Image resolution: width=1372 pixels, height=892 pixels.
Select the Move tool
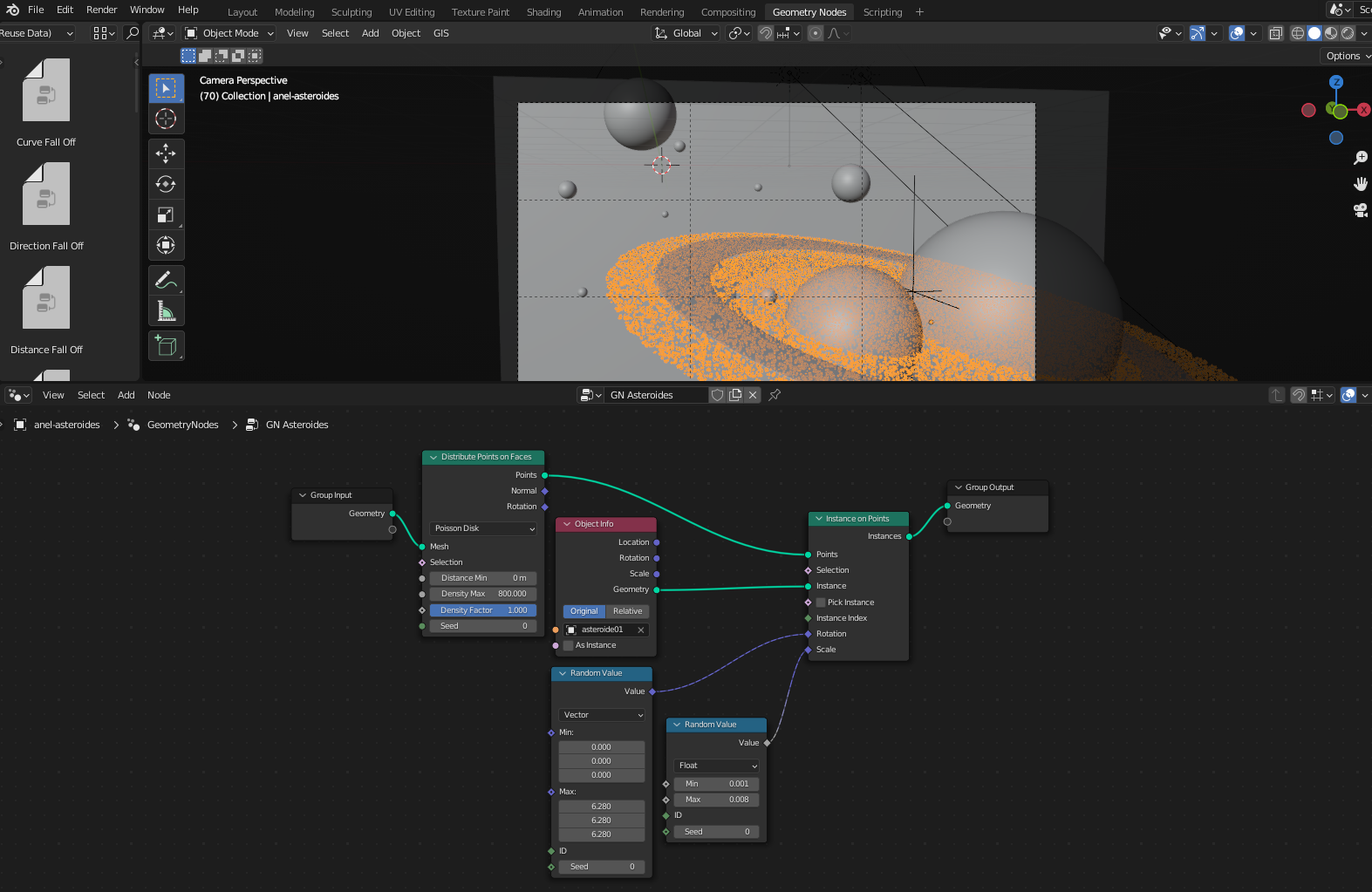click(166, 153)
